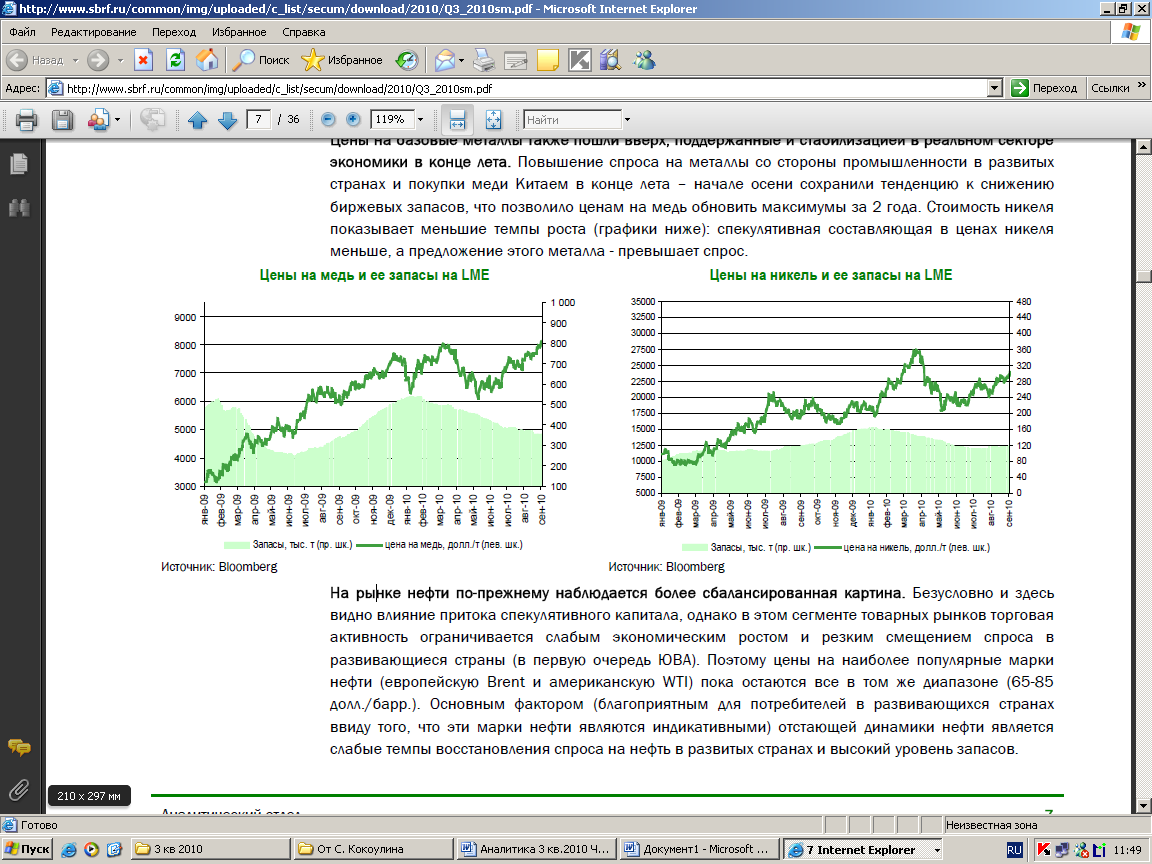Go to the next PDF page
The image size is (1152, 864).
(228, 120)
